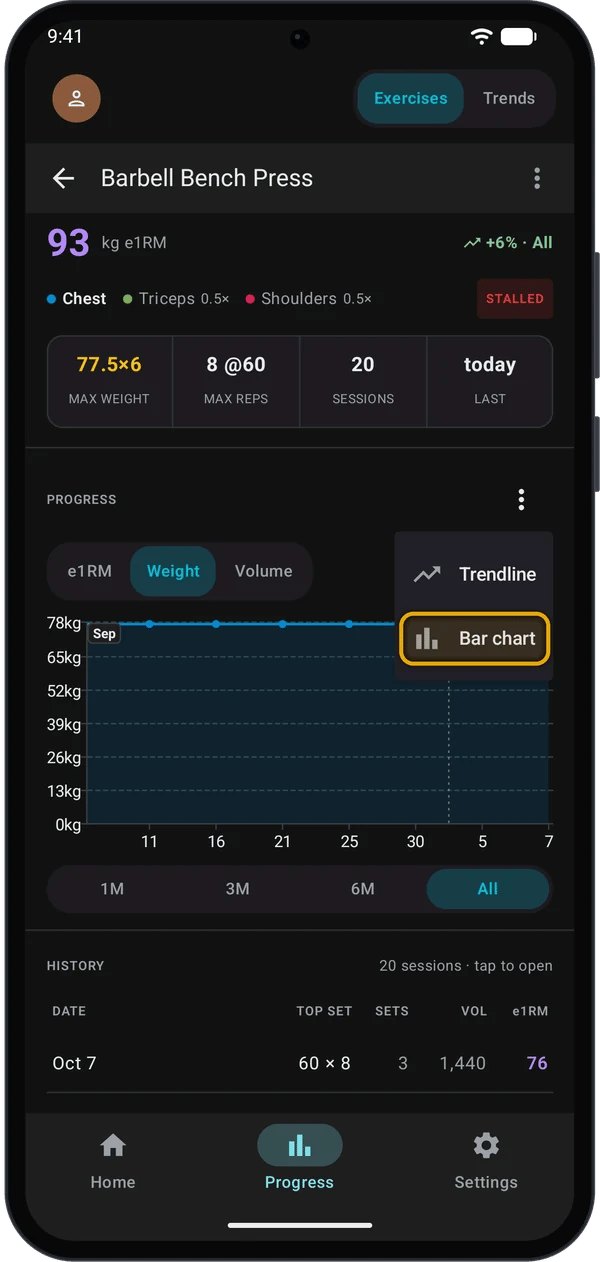The height and width of the screenshot is (1262, 600).
Task: Choose Bar chart from the chart menu
Action: click(x=474, y=638)
